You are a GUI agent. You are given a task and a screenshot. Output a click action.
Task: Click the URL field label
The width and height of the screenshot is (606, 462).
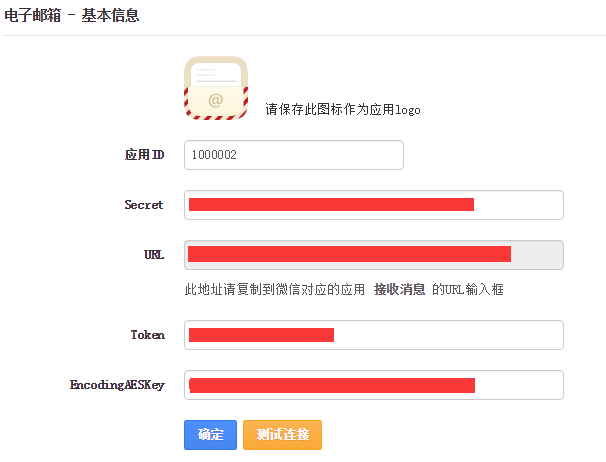coord(154,255)
